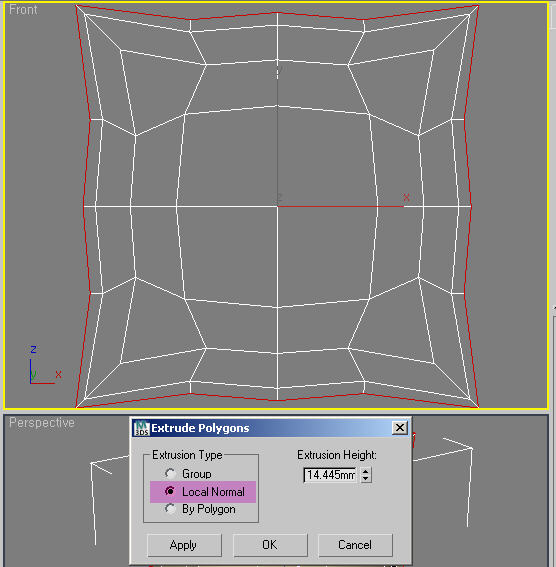Image resolution: width=556 pixels, height=567 pixels.
Task: Confirm extrusion with the OK button
Action: [x=270, y=545]
